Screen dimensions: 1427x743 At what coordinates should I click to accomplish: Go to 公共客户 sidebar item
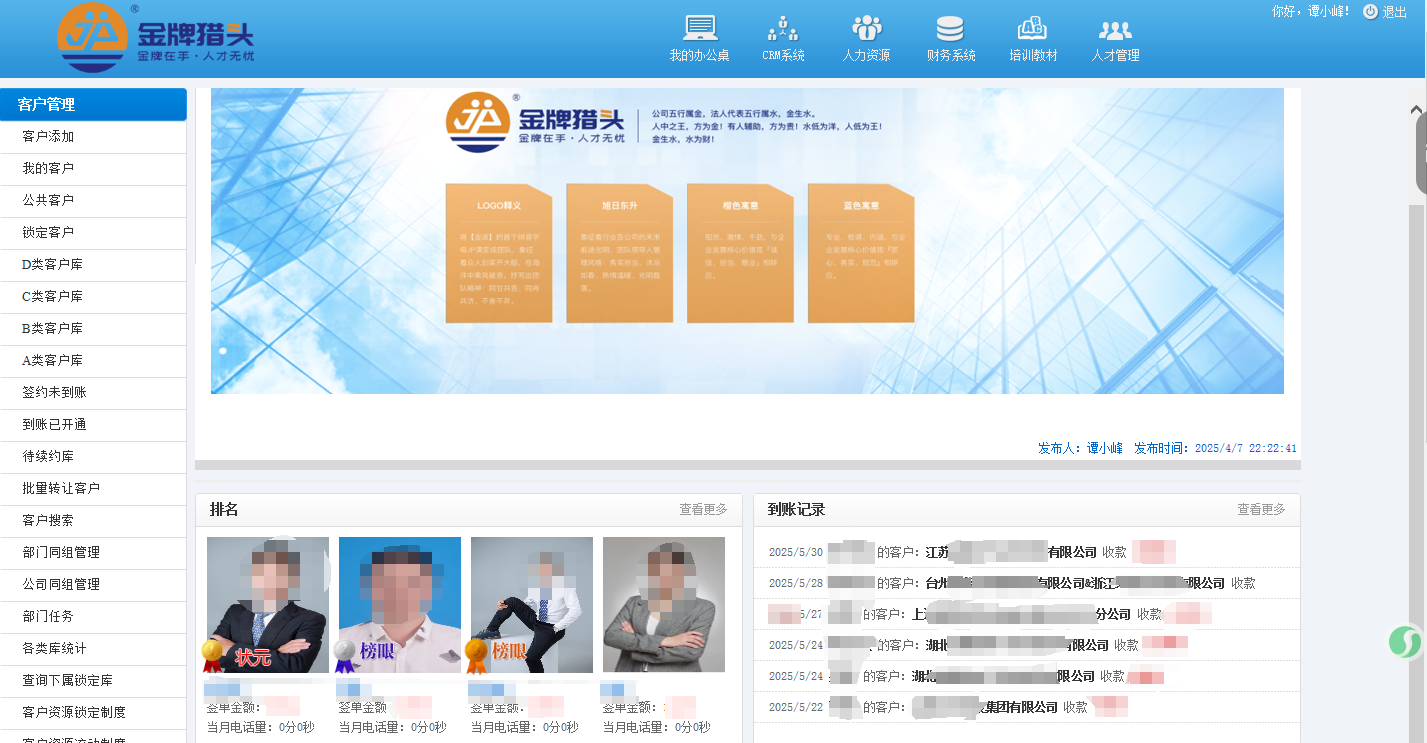click(x=48, y=201)
